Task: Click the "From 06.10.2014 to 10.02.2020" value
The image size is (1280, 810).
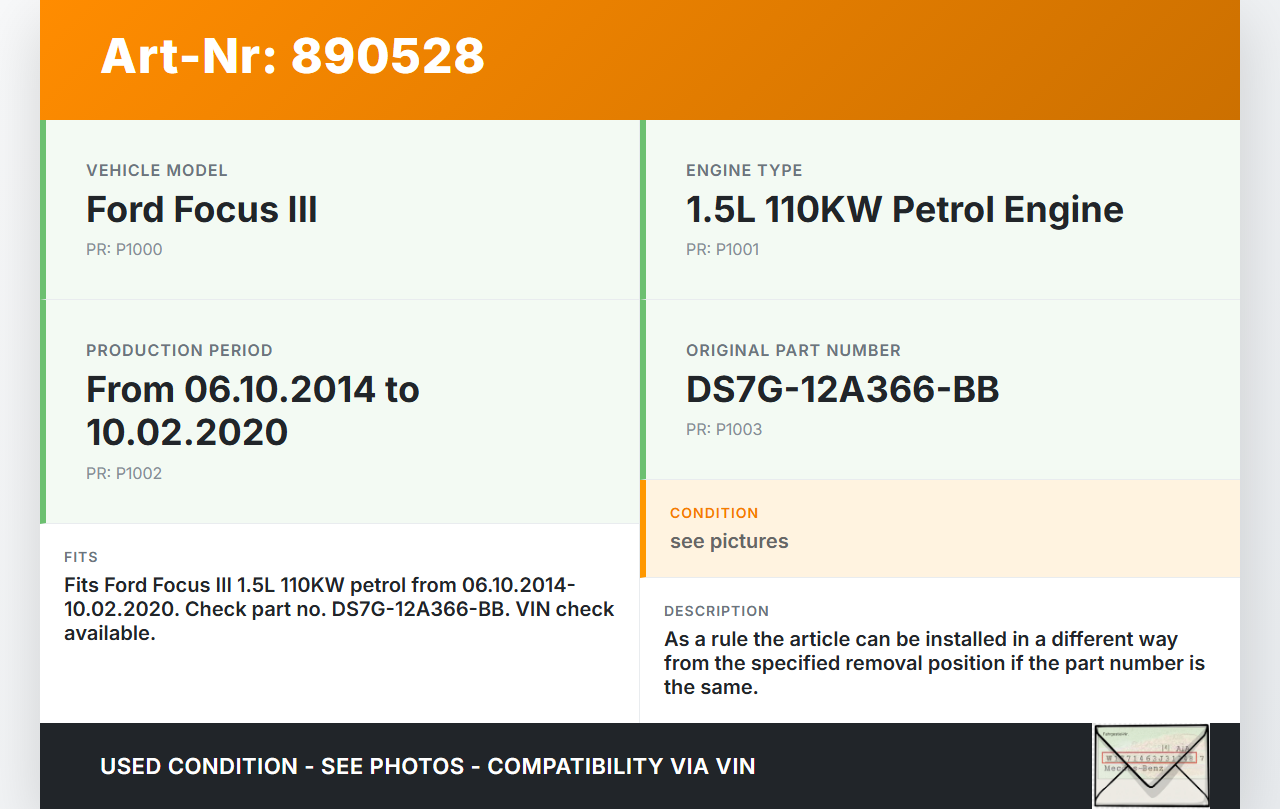Action: point(253,410)
